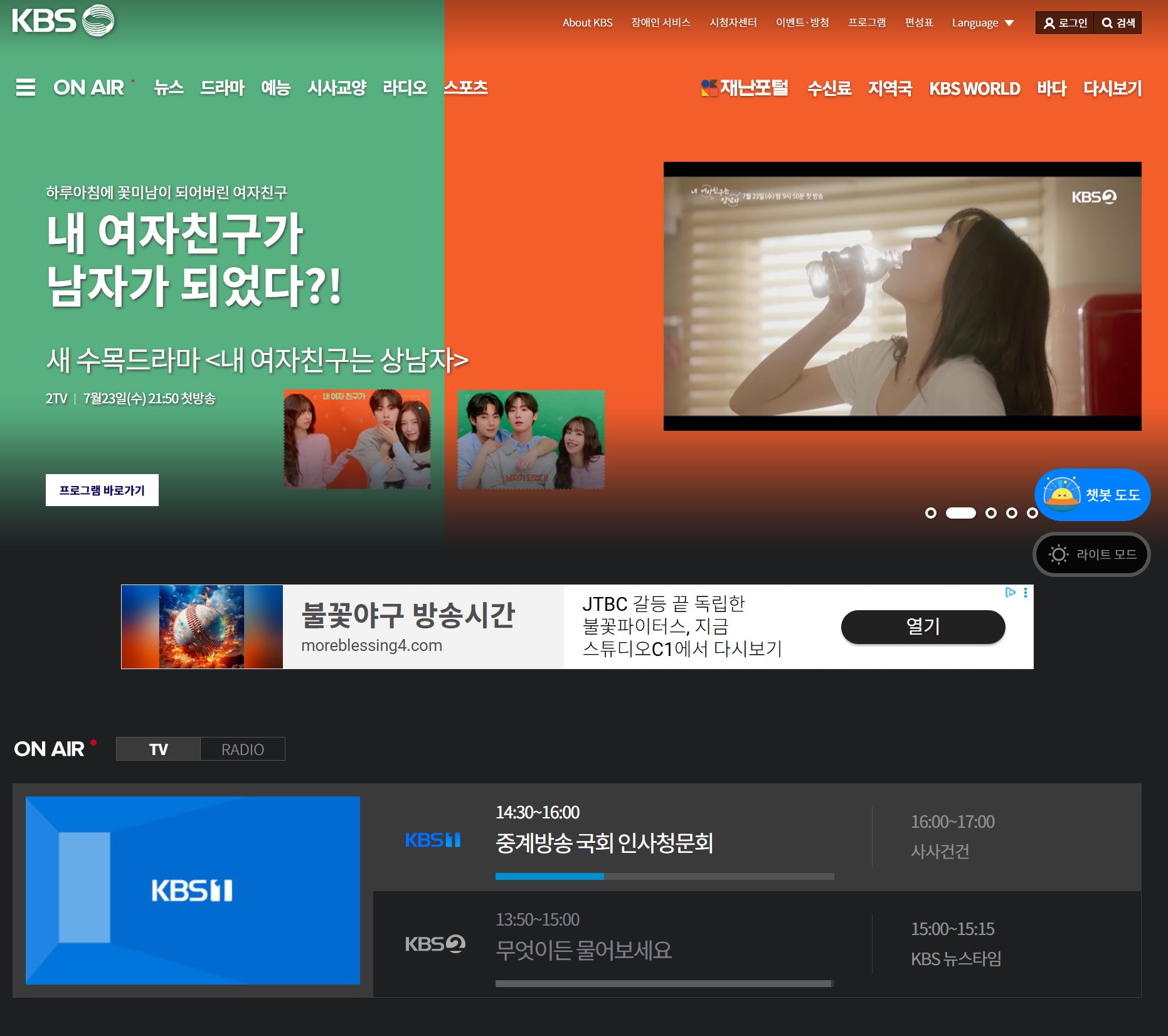Click the KBS1 channel logo

(432, 840)
